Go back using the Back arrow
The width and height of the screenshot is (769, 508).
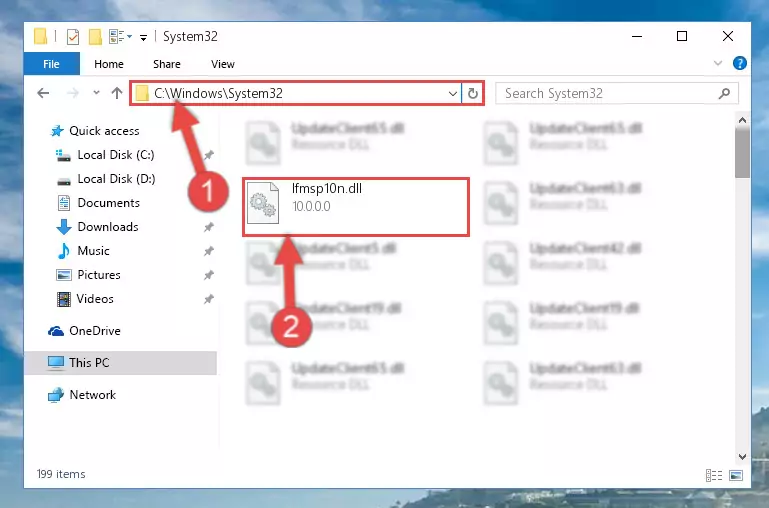tap(43, 93)
